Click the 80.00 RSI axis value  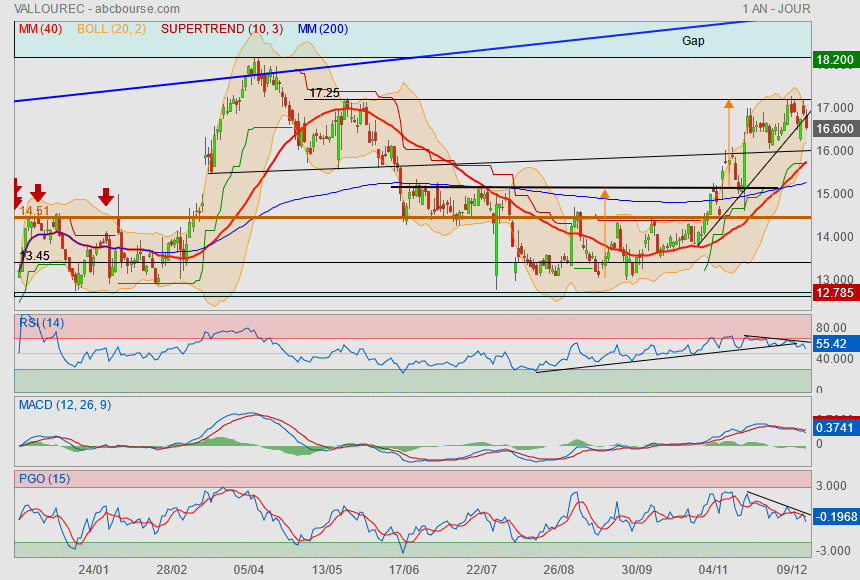coord(831,328)
